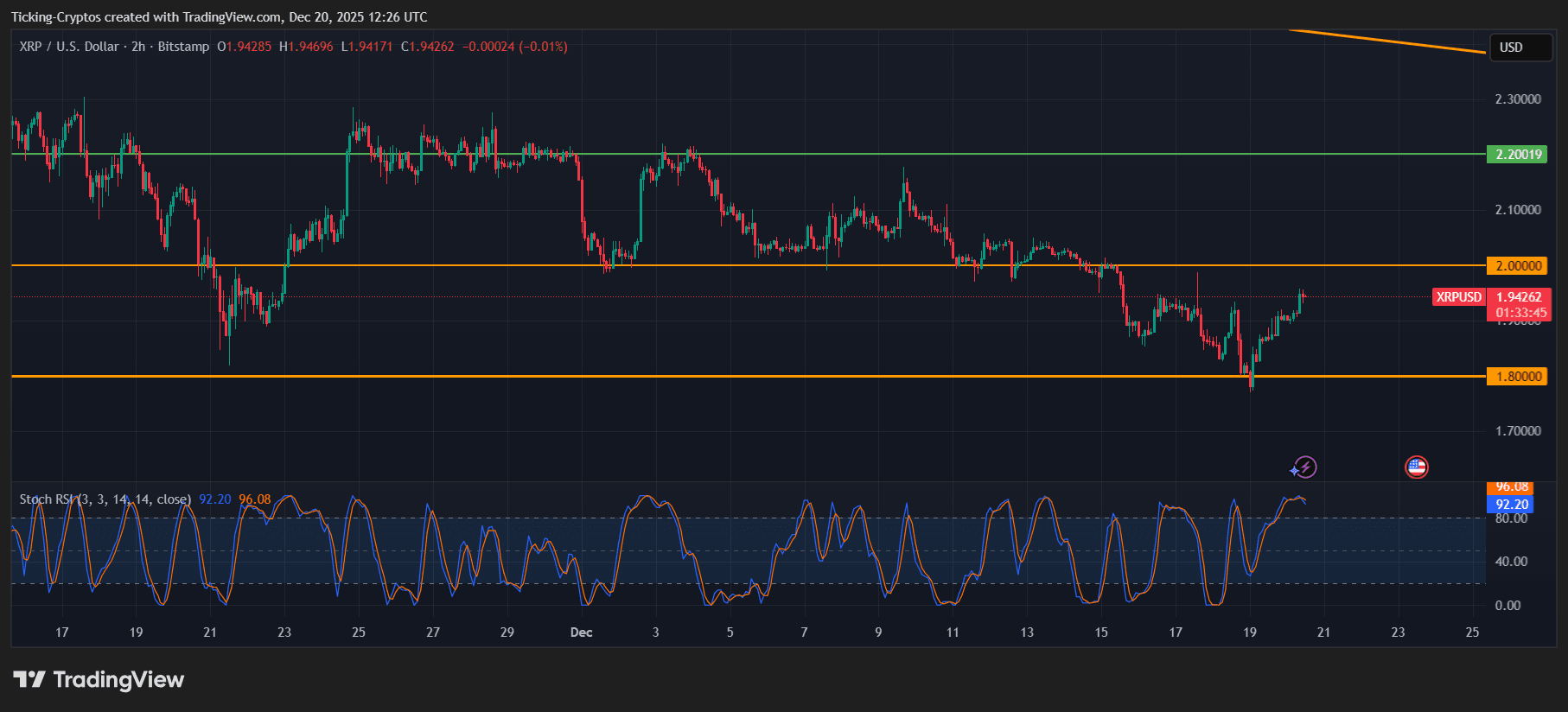Click the green 2.20019 price label
Image resolution: width=1568 pixels, height=712 pixels.
[1518, 155]
